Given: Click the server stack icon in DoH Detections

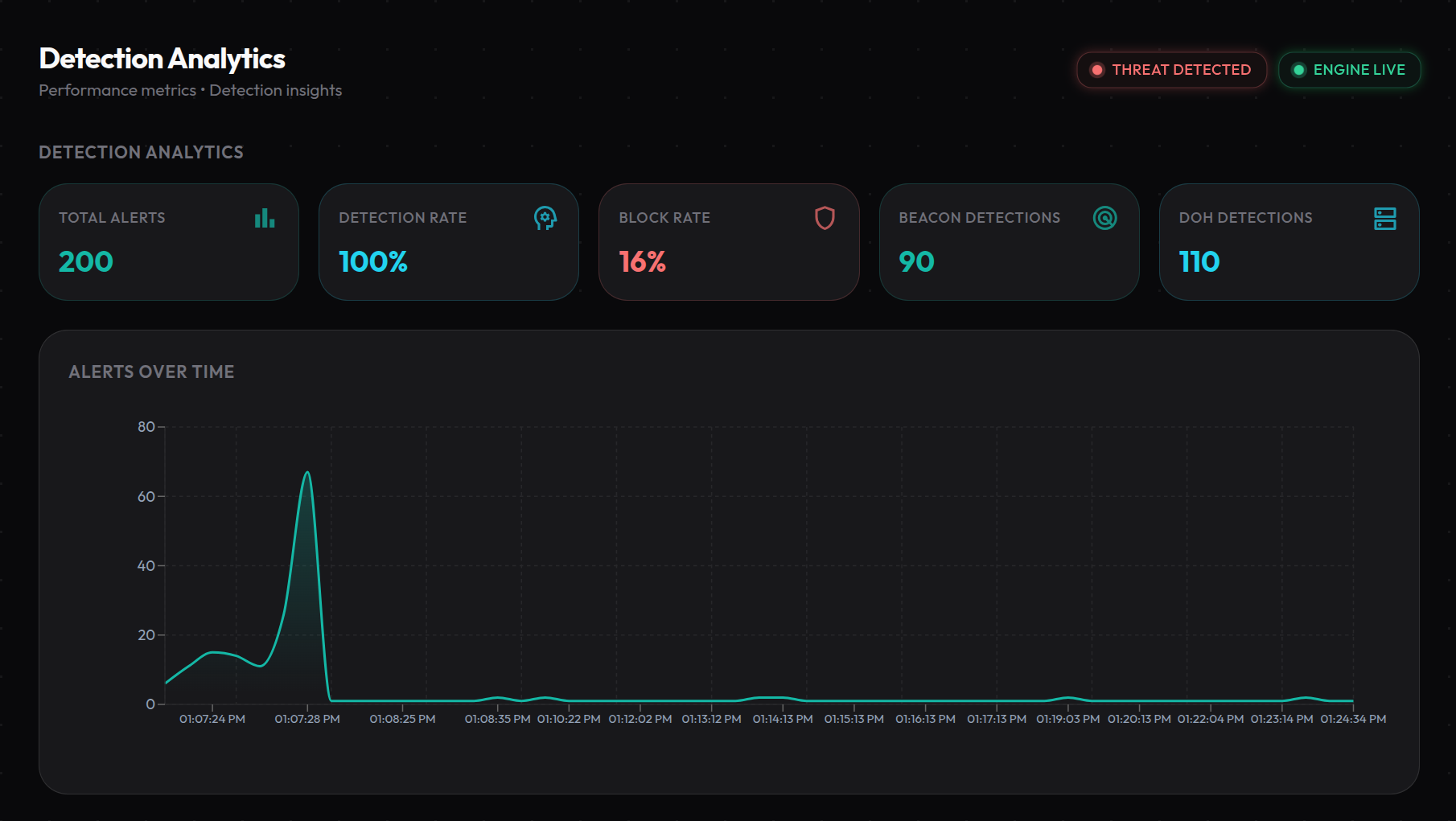Looking at the screenshot, I should point(1384,218).
